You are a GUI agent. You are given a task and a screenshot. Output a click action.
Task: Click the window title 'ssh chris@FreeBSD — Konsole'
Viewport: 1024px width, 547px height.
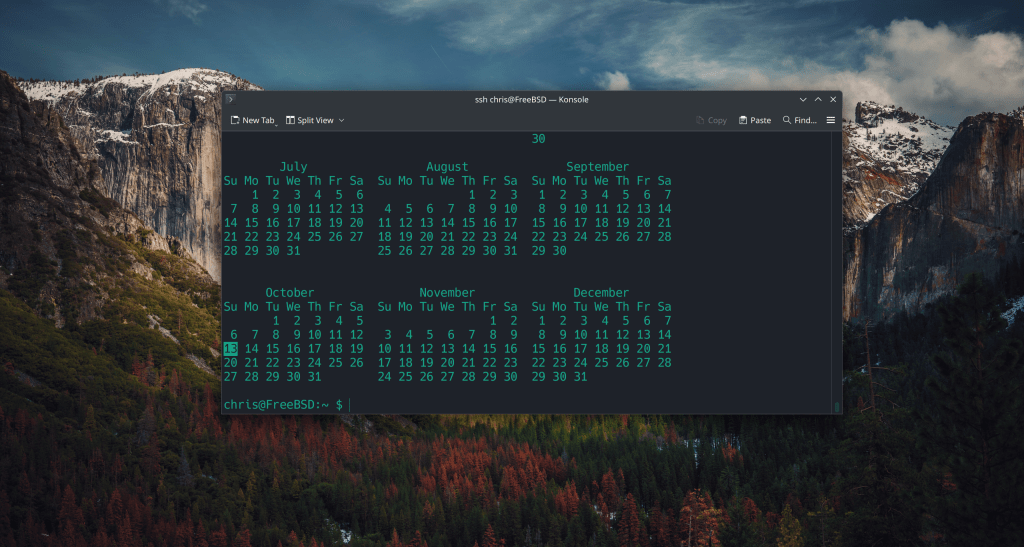[531, 100]
